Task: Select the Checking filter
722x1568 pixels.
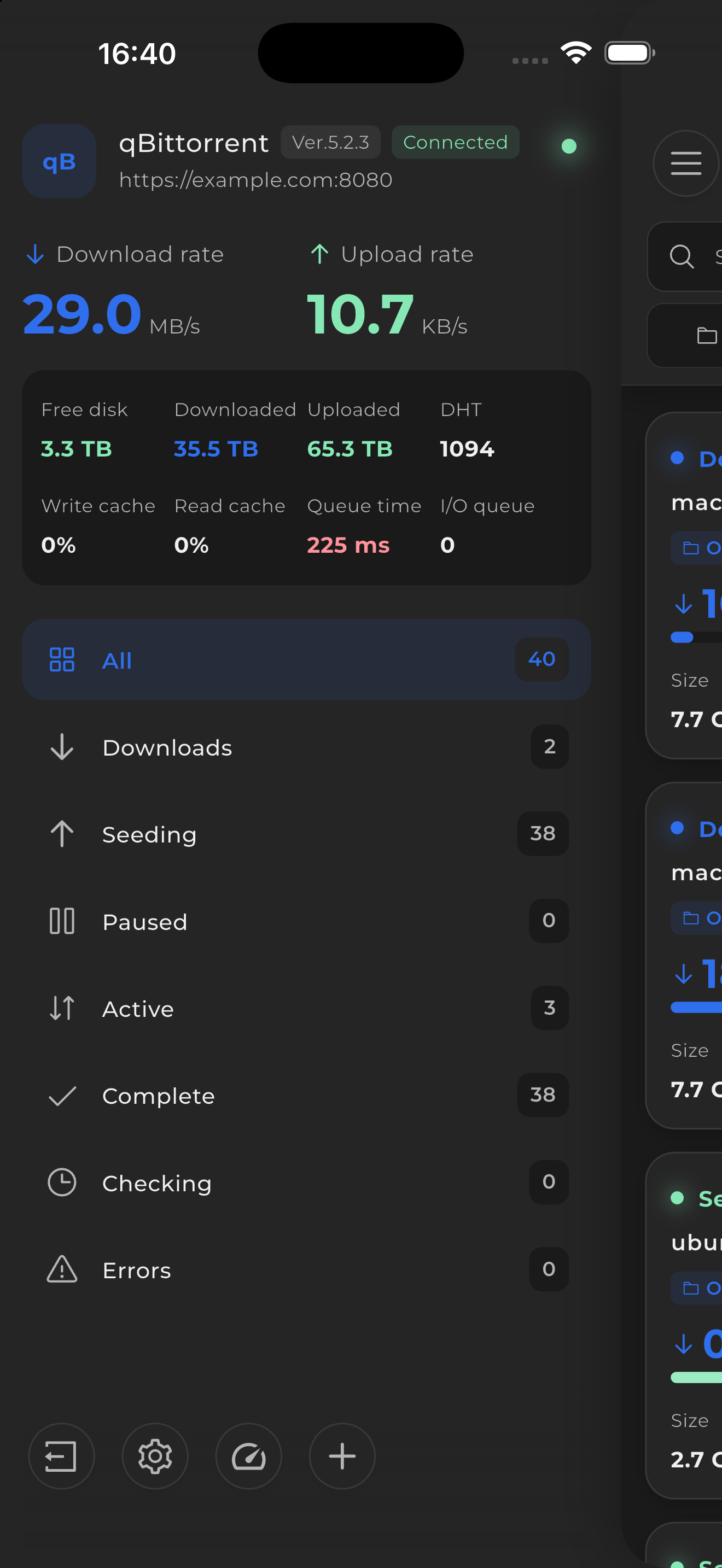Action: click(x=307, y=1182)
